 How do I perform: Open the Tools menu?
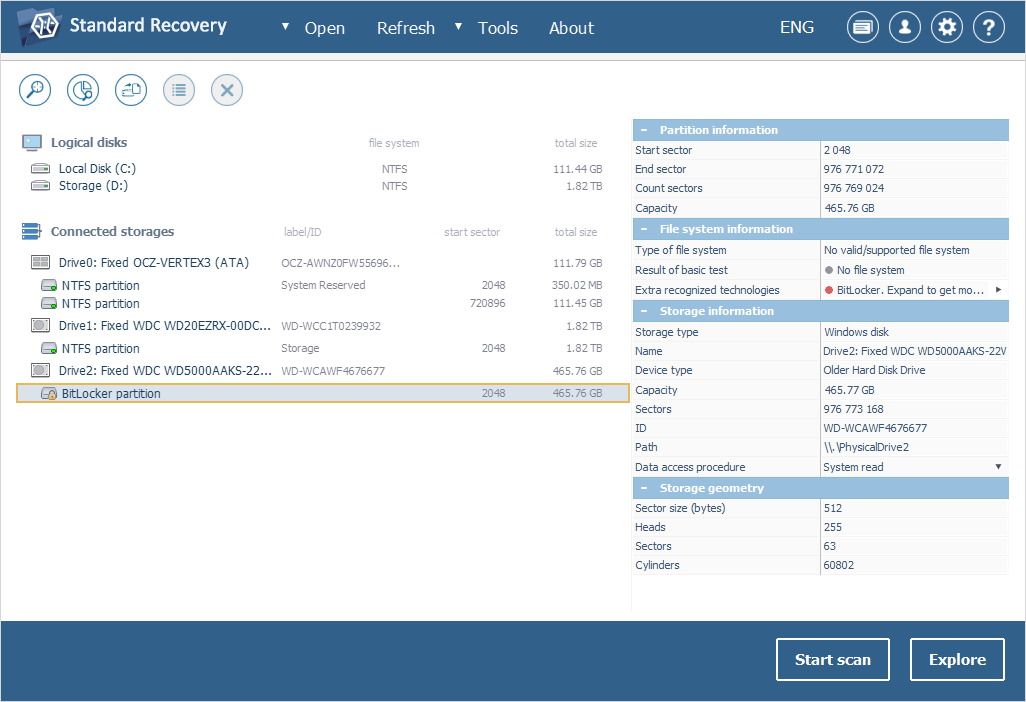click(x=497, y=28)
